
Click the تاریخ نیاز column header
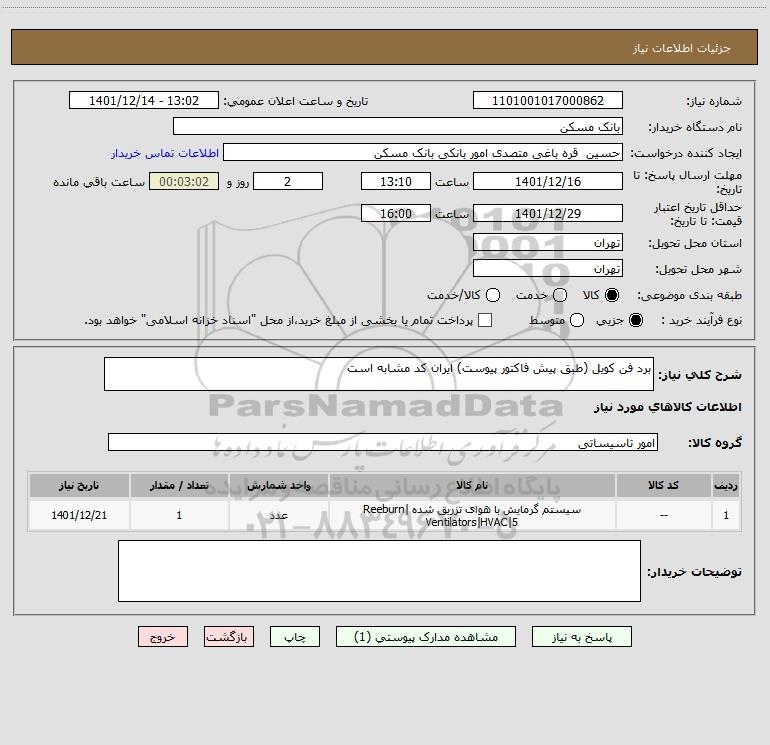(x=79, y=486)
